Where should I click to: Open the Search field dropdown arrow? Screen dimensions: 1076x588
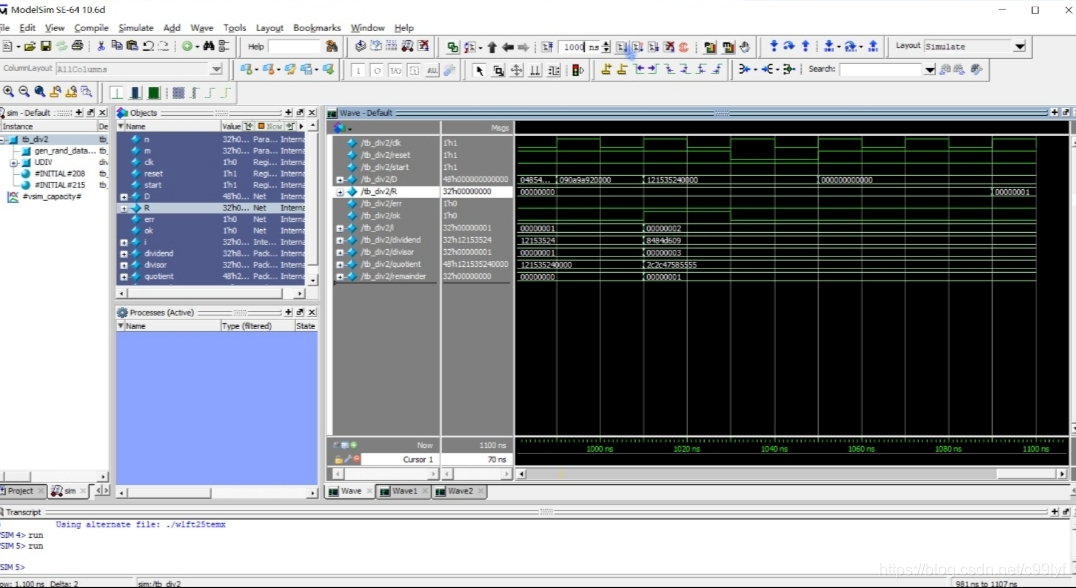click(930, 69)
